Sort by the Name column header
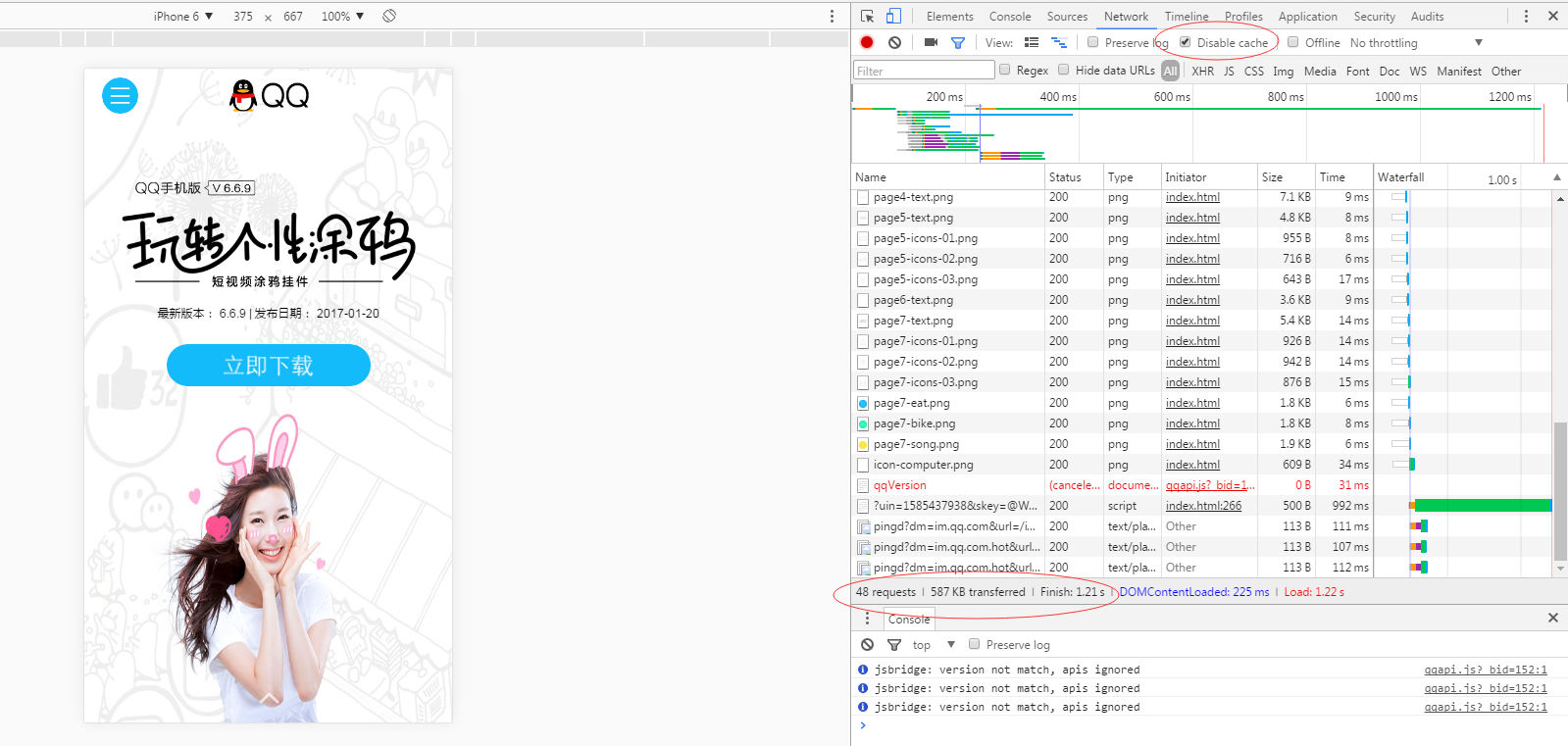Viewport: 1568px width, 746px height. point(947,177)
